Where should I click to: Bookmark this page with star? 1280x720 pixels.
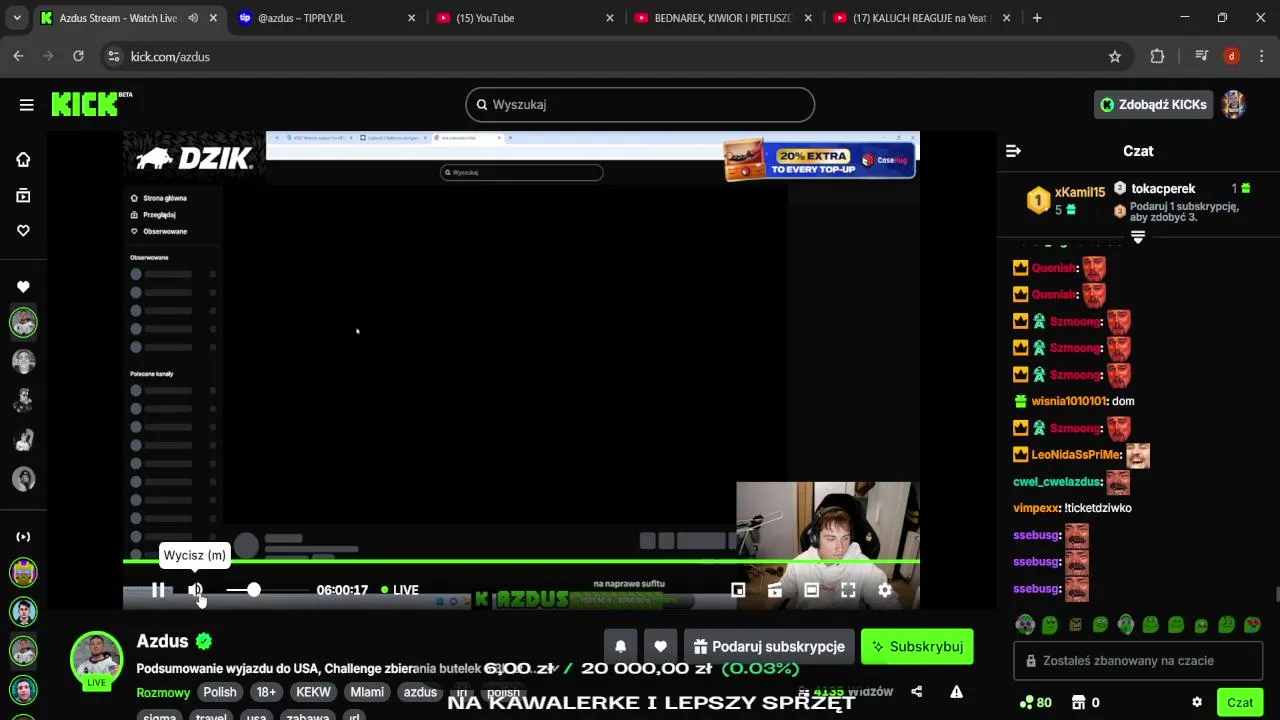[1115, 57]
